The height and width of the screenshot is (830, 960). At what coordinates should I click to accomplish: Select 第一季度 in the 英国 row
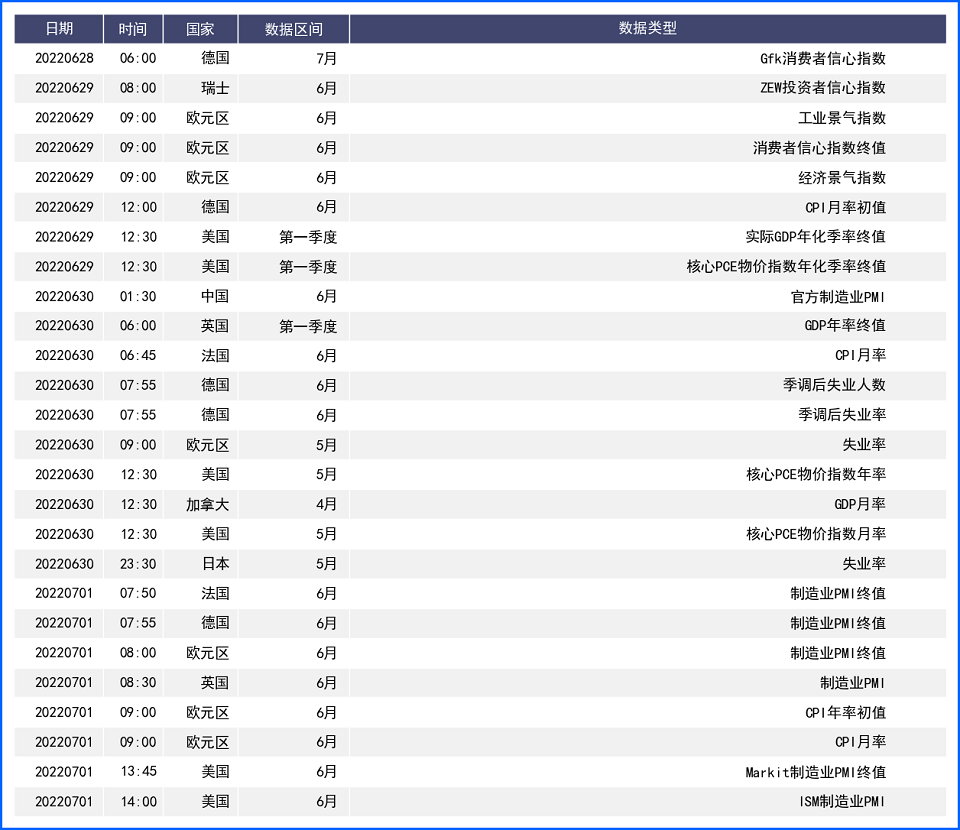308,326
